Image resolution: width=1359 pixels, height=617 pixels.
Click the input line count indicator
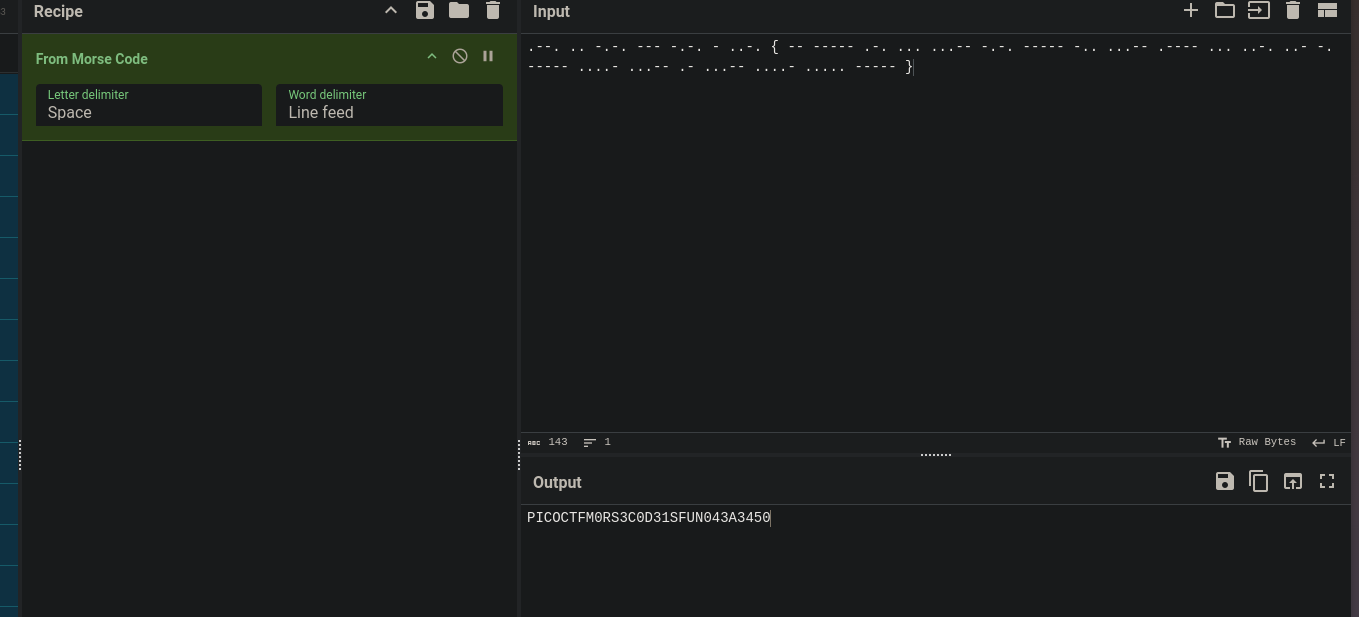point(597,442)
